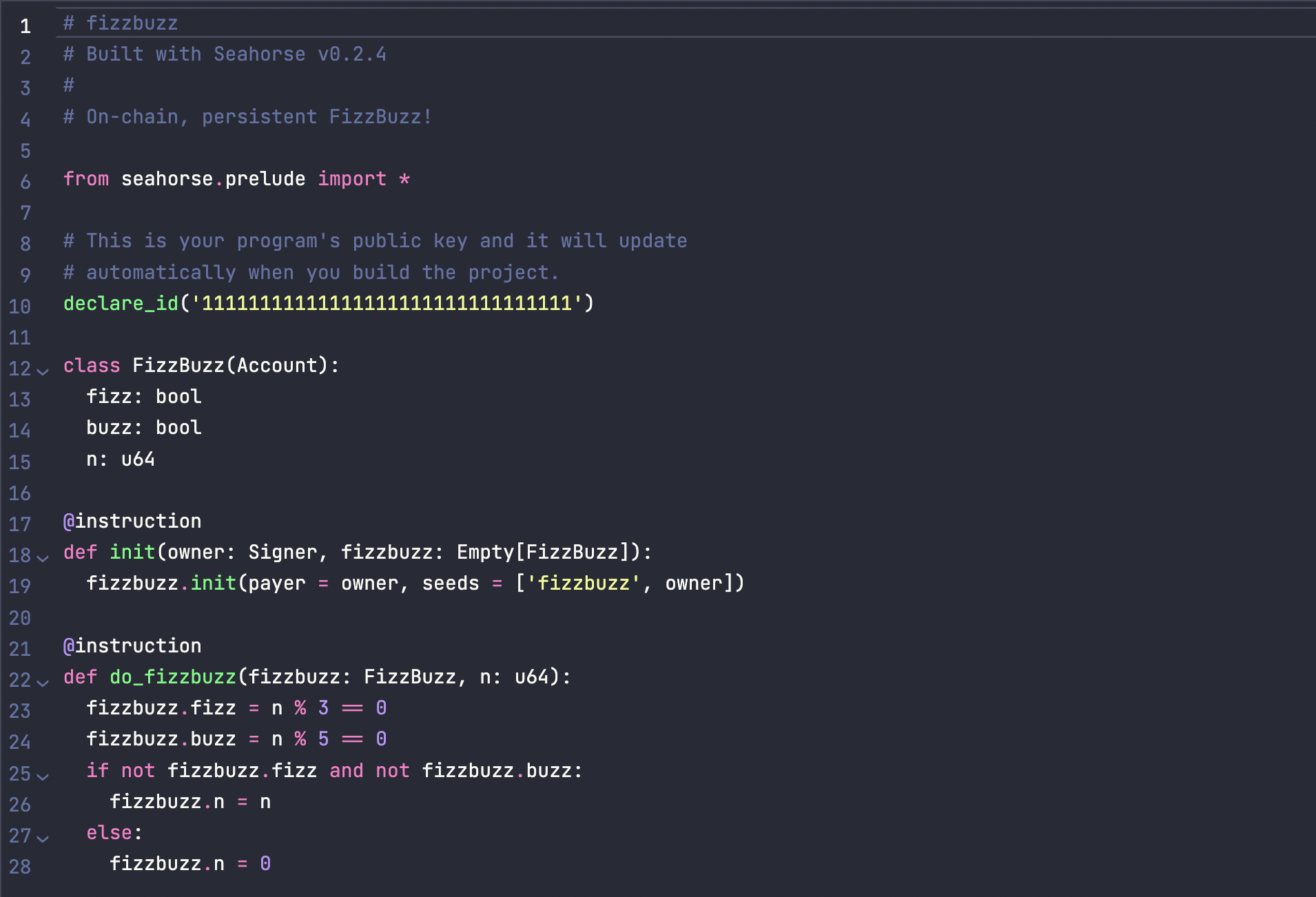Click line number 1 in the gutter
The height and width of the screenshot is (897, 1316).
(25, 26)
